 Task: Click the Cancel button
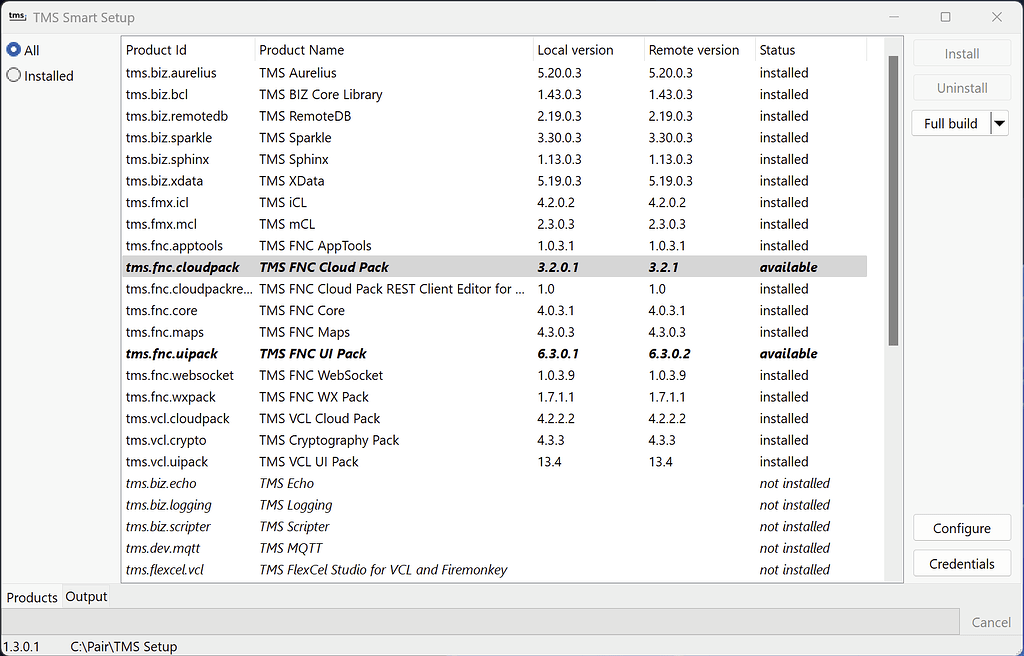989,621
